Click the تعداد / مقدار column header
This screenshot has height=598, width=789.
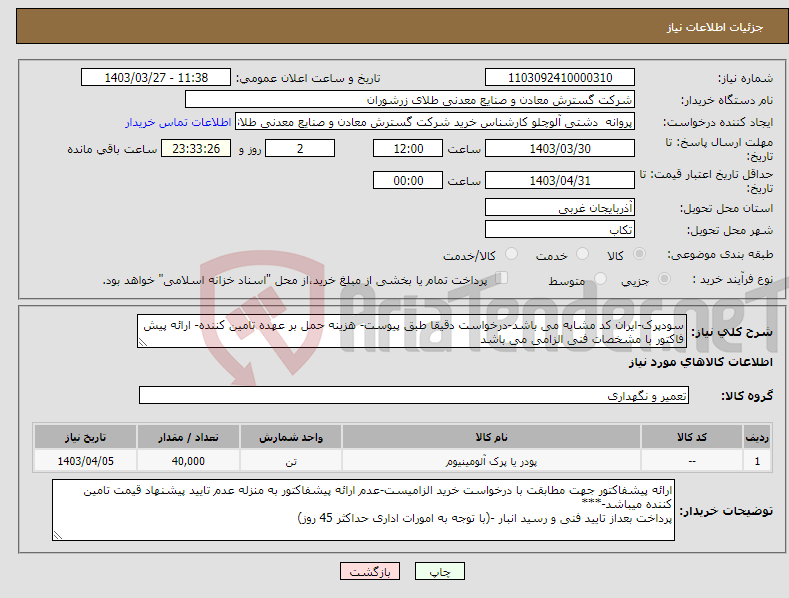(188, 437)
